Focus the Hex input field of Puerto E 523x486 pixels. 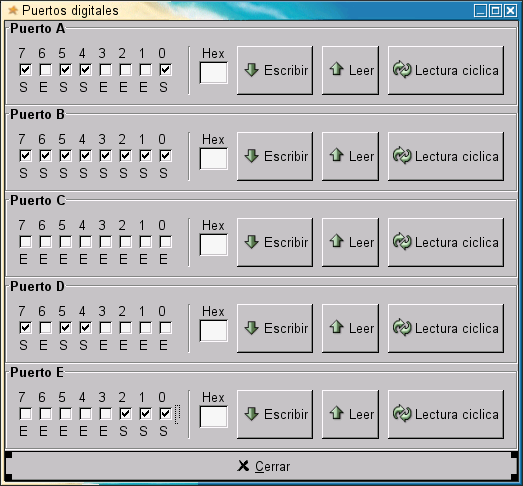pos(213,417)
